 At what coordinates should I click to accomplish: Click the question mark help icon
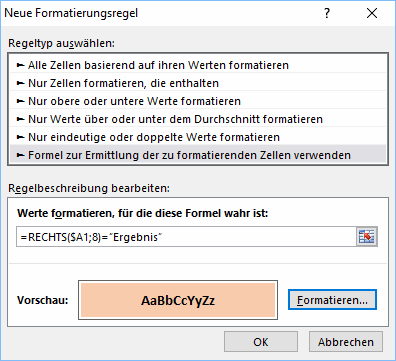click(x=327, y=13)
